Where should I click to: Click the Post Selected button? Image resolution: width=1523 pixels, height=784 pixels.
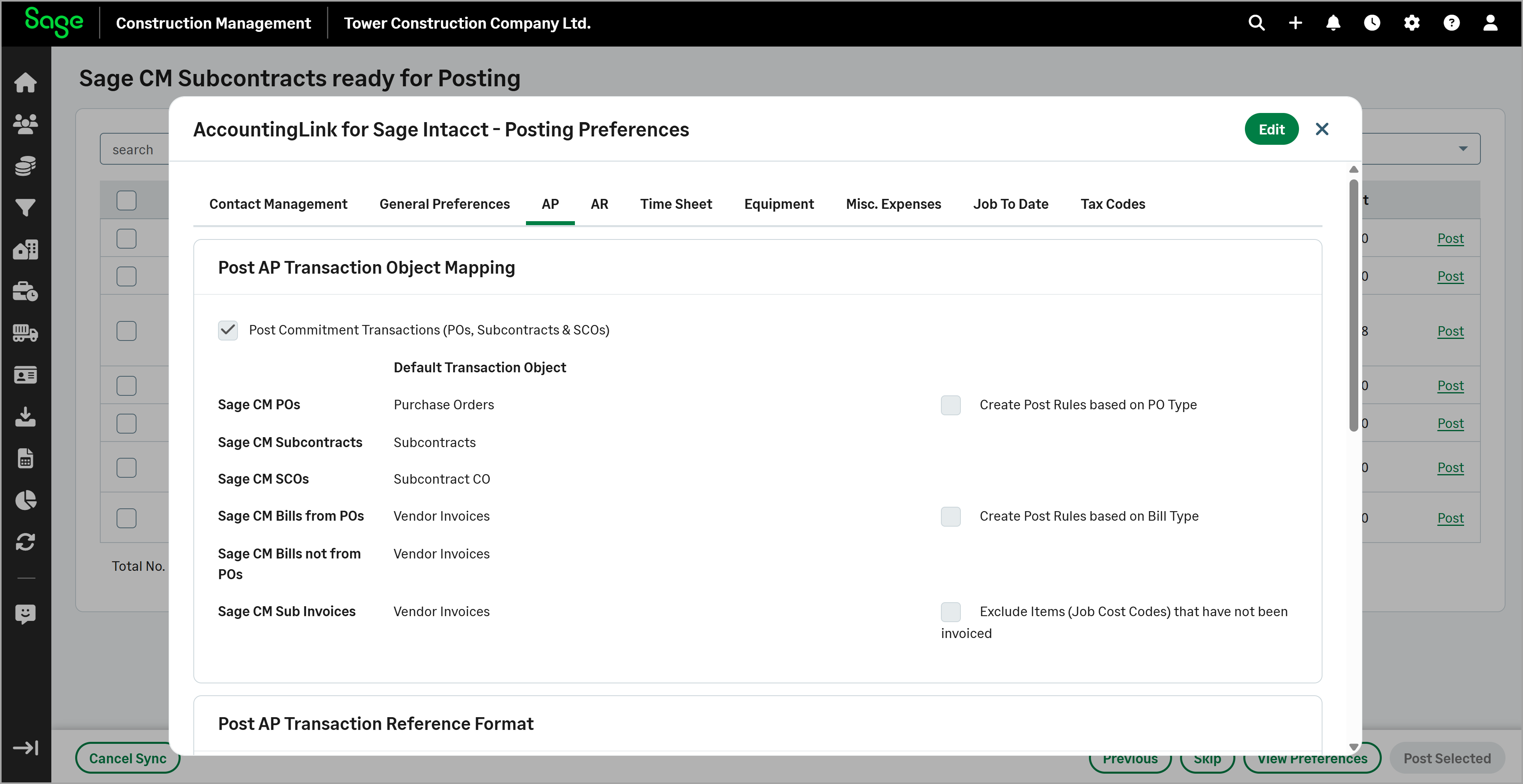tap(1447, 759)
